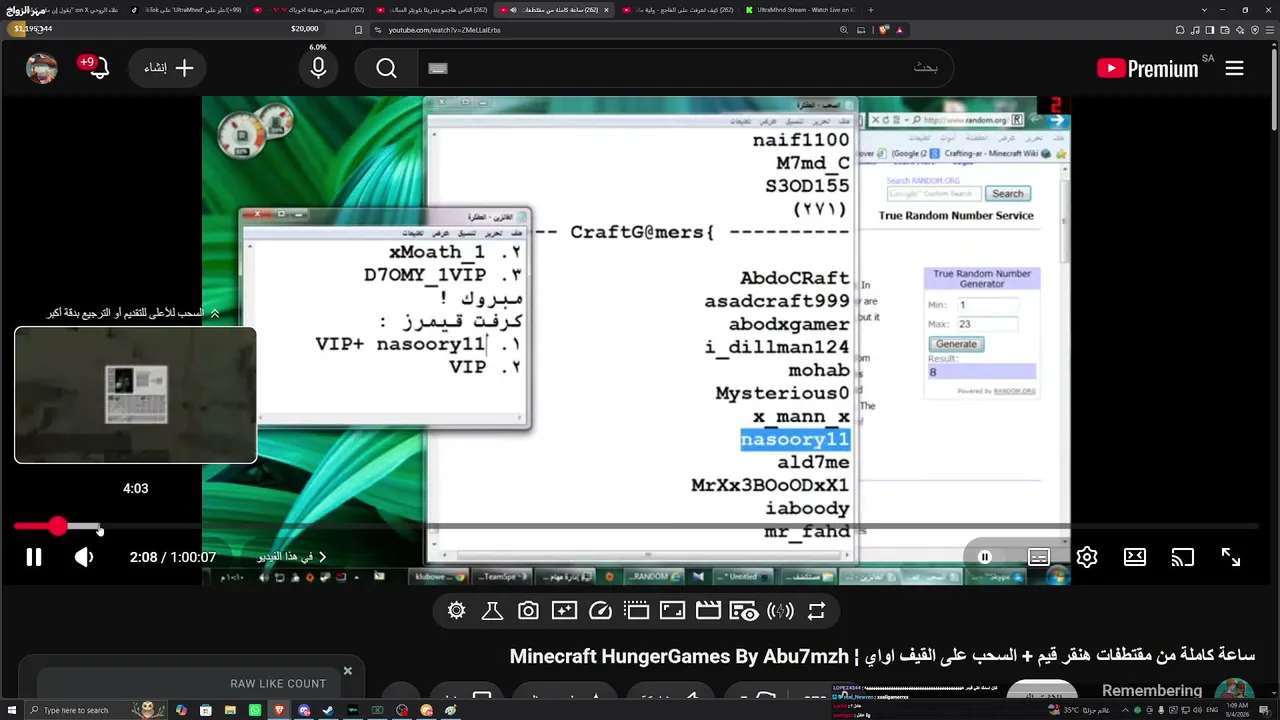Click the seek preview thumbnail
The width and height of the screenshot is (1280, 720).
tap(136, 395)
